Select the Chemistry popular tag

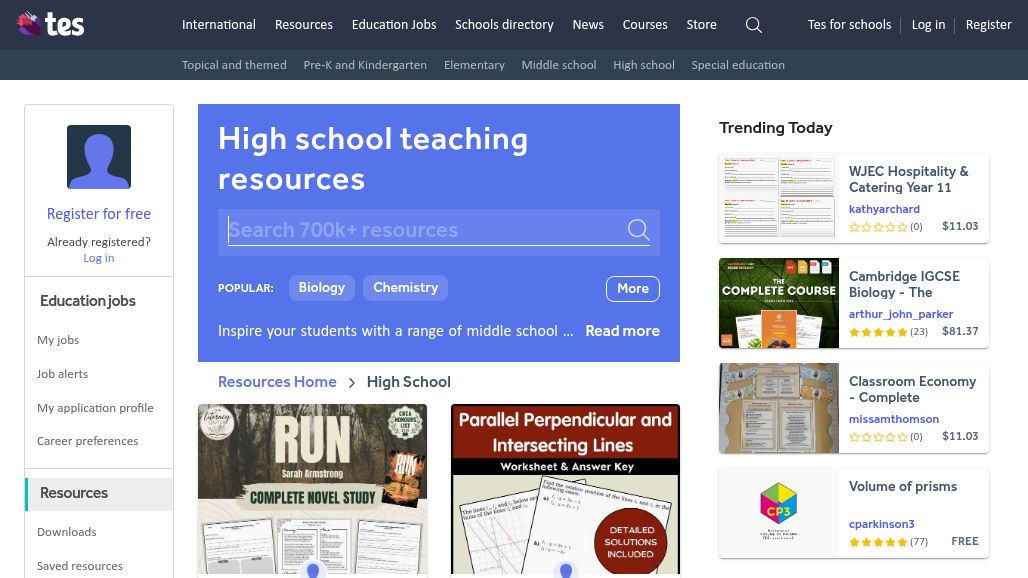coord(405,288)
